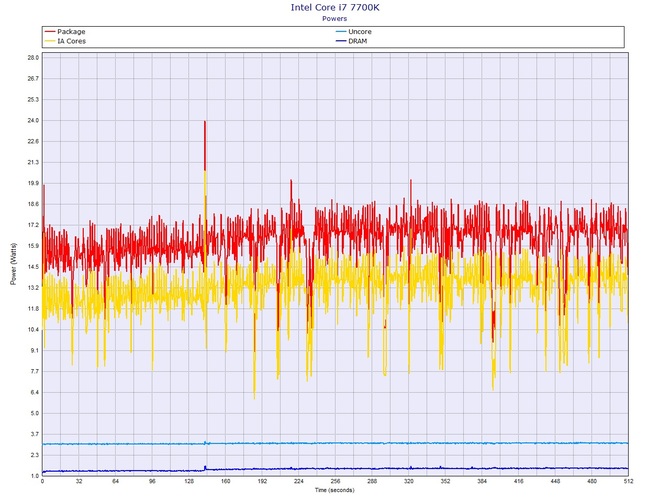
Task: Click the 10.4 y-axis value
Action: coord(33,329)
